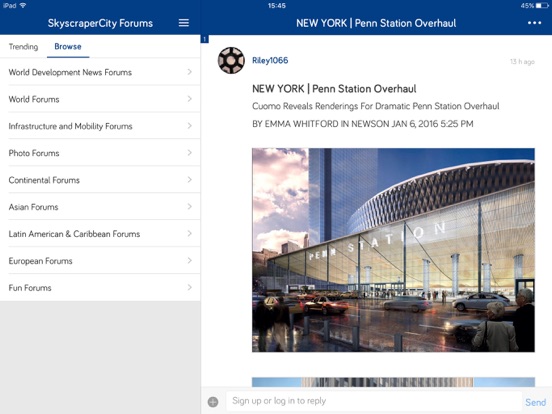Expand the Continental Forums chevron

click(x=189, y=180)
